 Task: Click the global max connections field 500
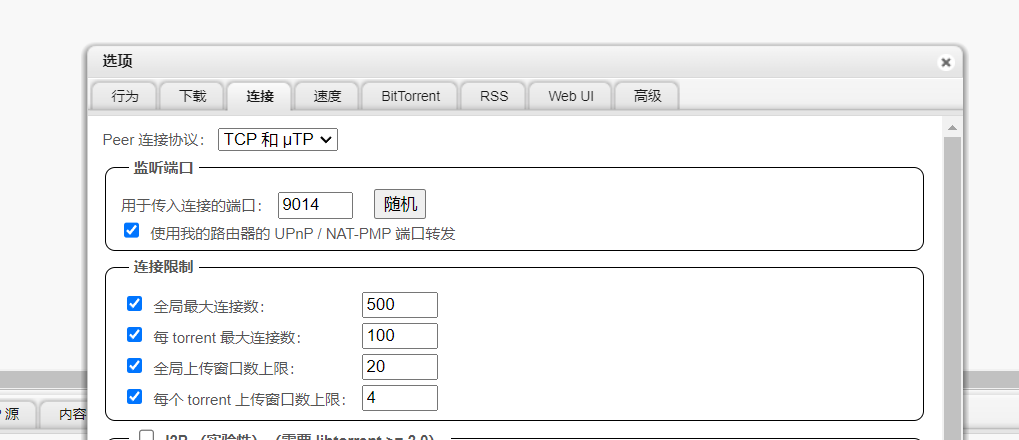click(400, 305)
